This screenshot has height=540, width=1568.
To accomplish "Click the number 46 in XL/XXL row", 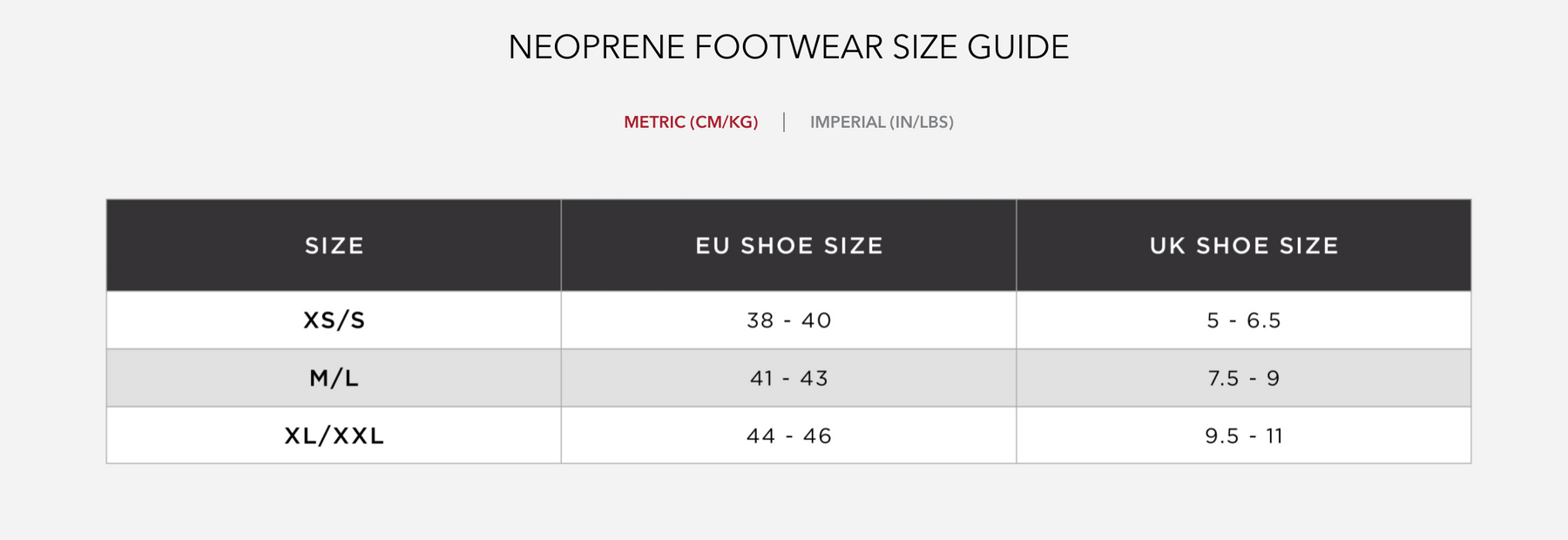I will point(817,435).
